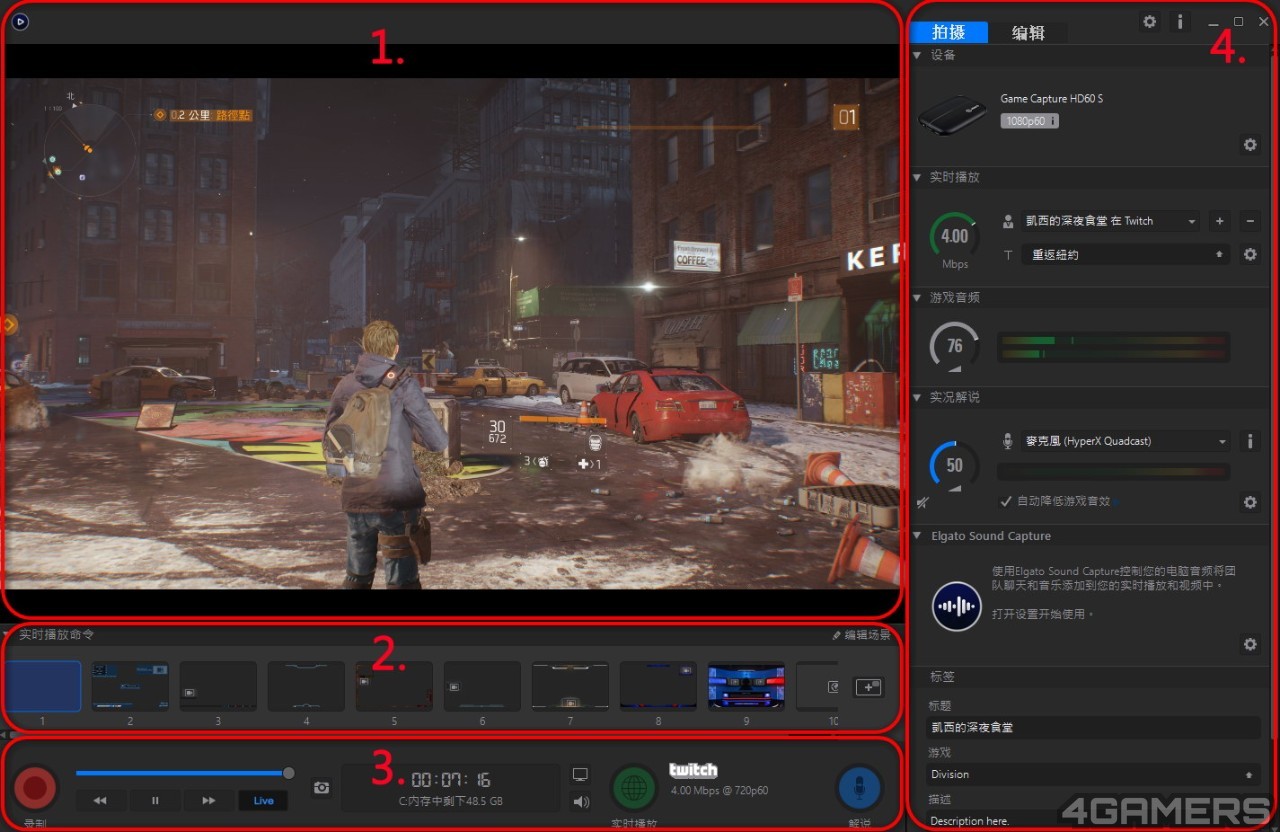This screenshot has height=832, width=1280.
Task: Collapse the 实时播放 section
Action: coord(917,177)
